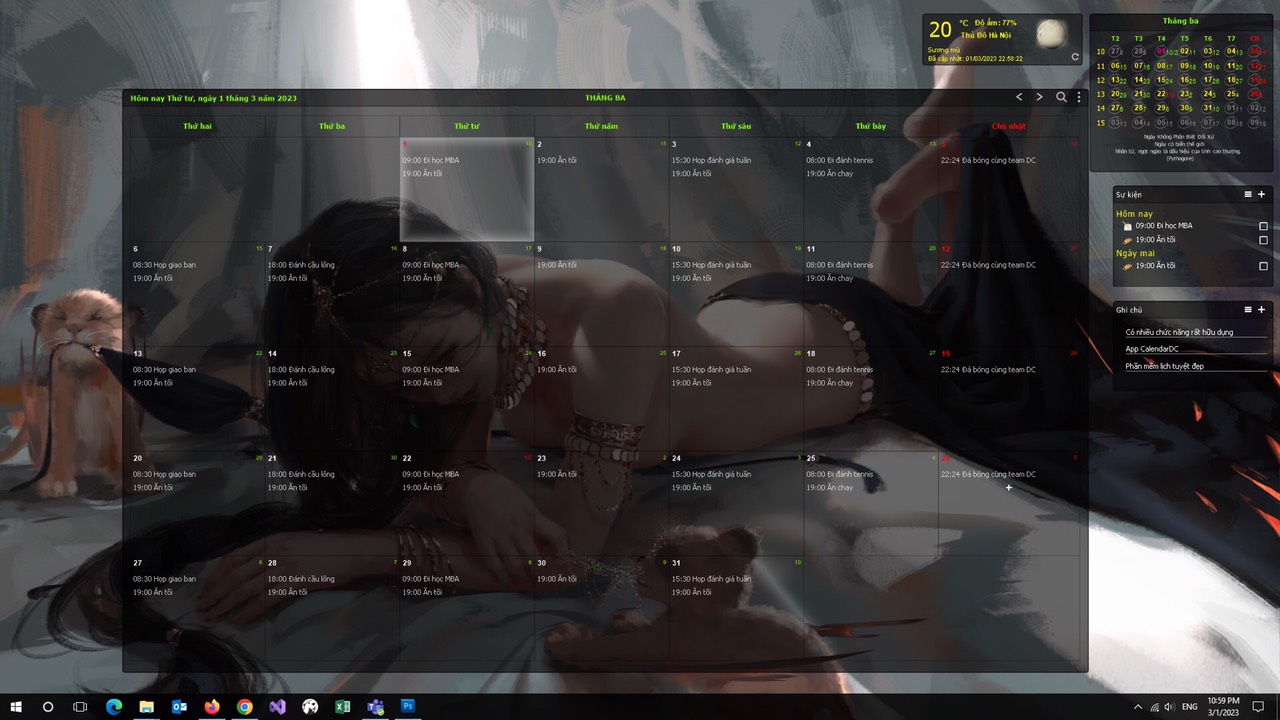Open '08:30 Họp giao ban' on March 27

(164, 579)
